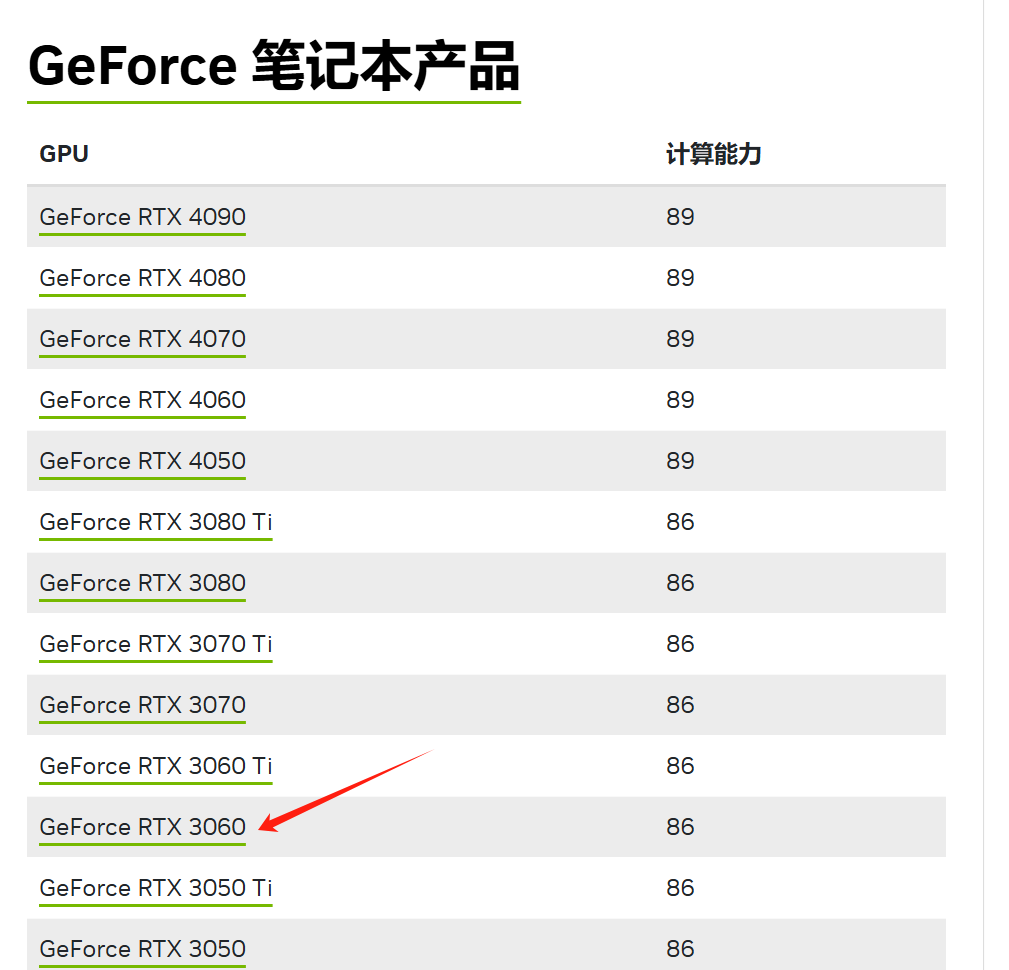Open the GeForce RTX 3070 Ti link
The image size is (1009, 970).
(x=156, y=644)
